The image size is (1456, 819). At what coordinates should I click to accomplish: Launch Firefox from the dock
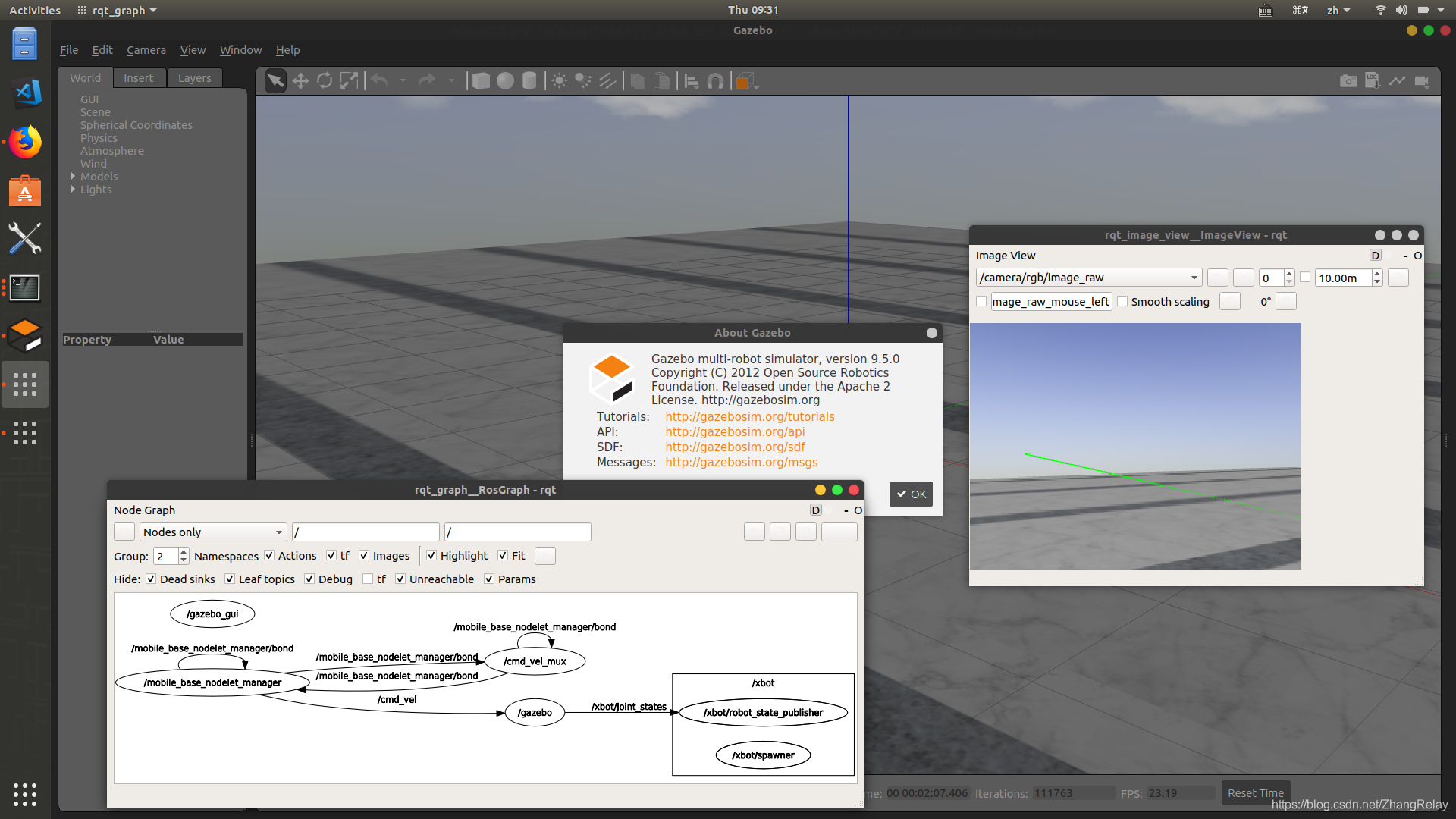[25, 142]
